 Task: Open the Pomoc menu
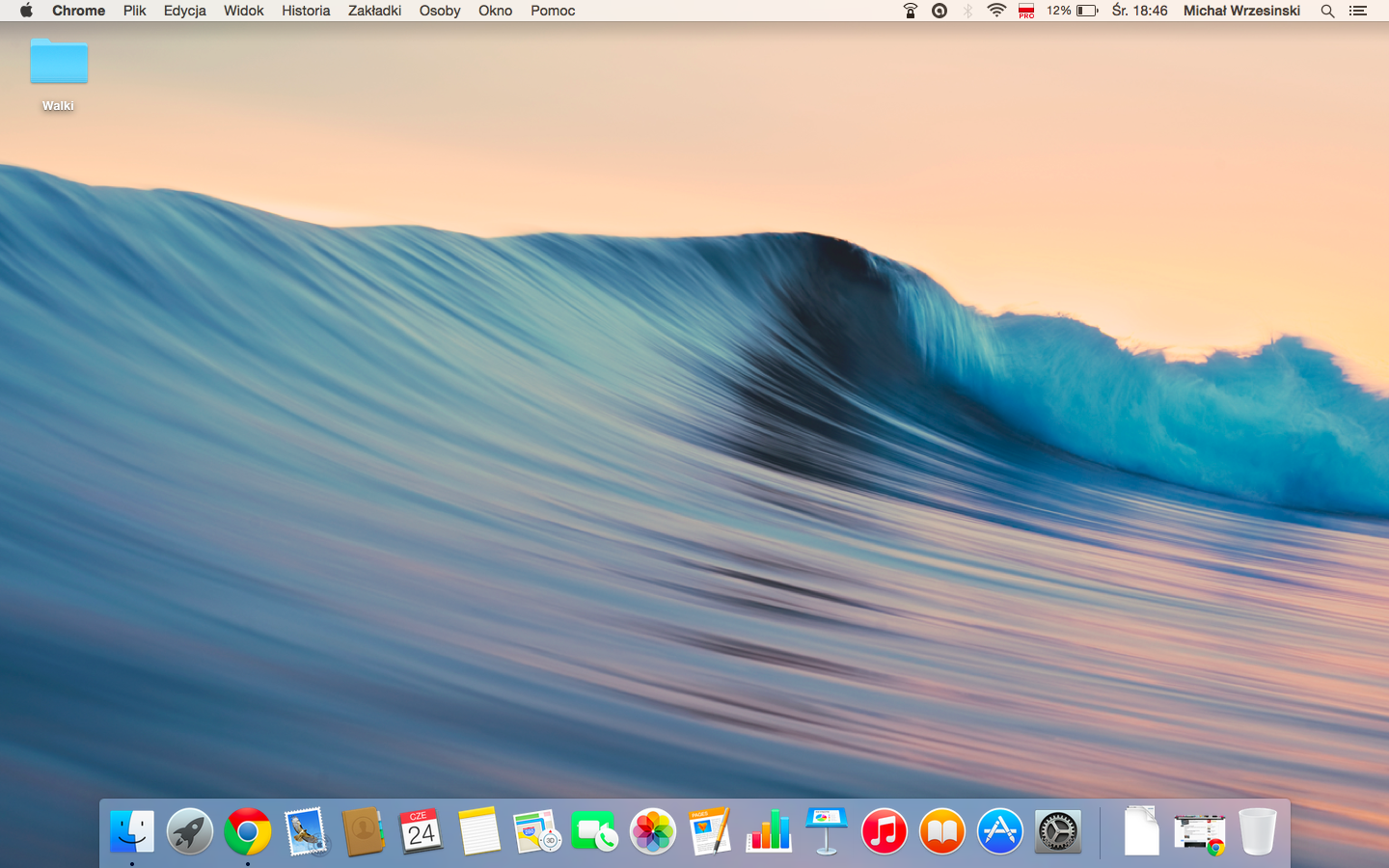[x=553, y=11]
